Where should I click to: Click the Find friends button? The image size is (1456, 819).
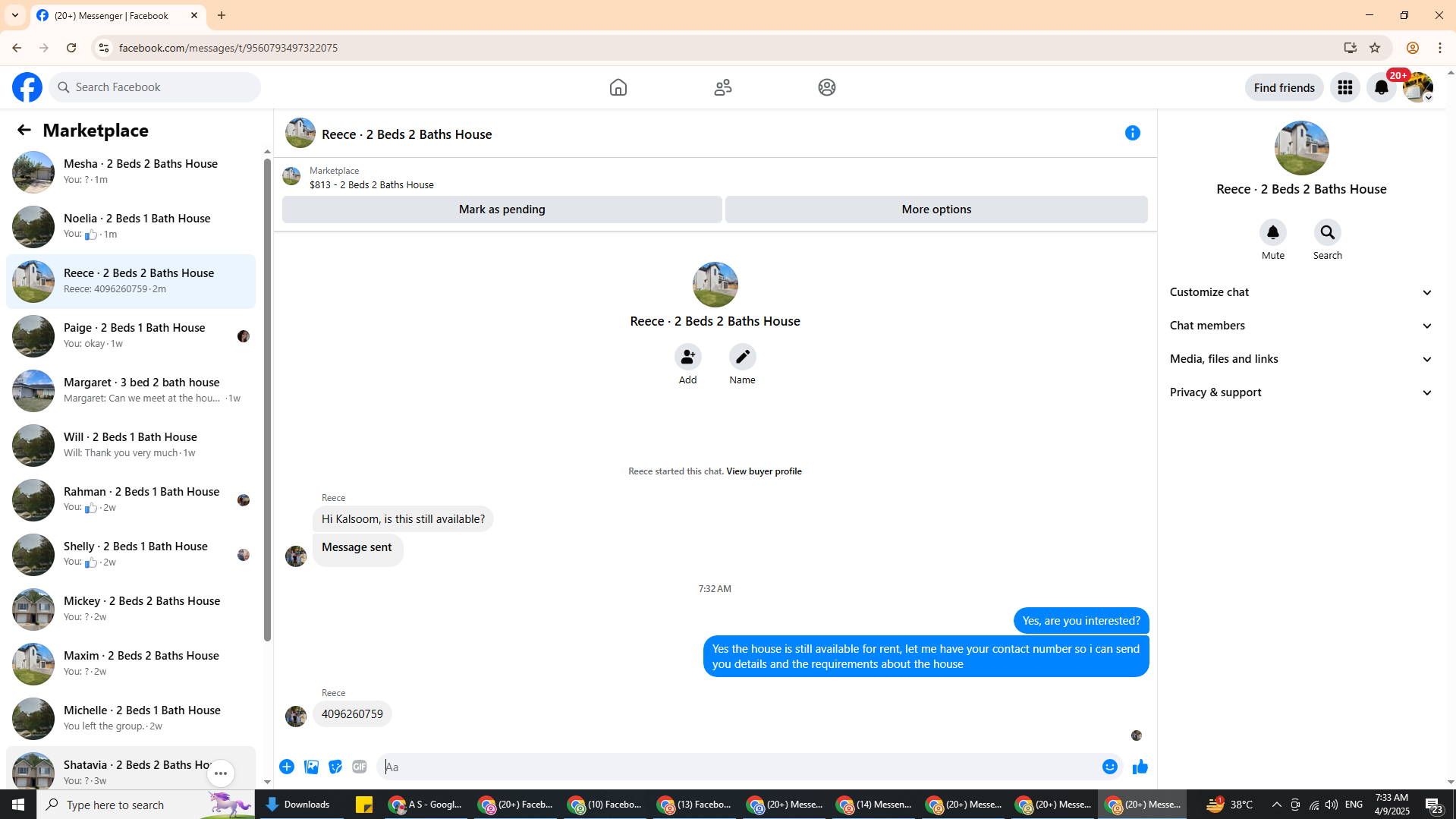click(x=1284, y=87)
